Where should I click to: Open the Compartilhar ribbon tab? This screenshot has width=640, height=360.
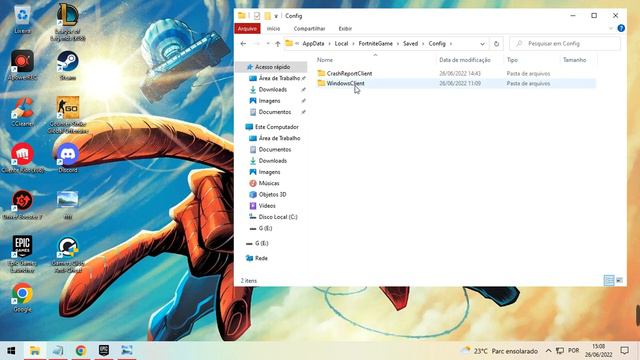click(x=309, y=29)
